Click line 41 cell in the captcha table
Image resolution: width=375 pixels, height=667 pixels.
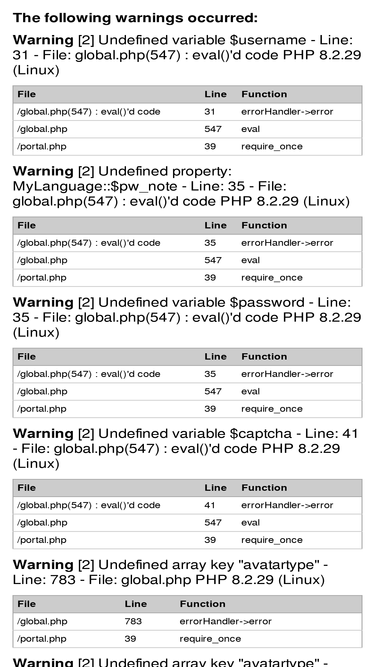pos(209,505)
